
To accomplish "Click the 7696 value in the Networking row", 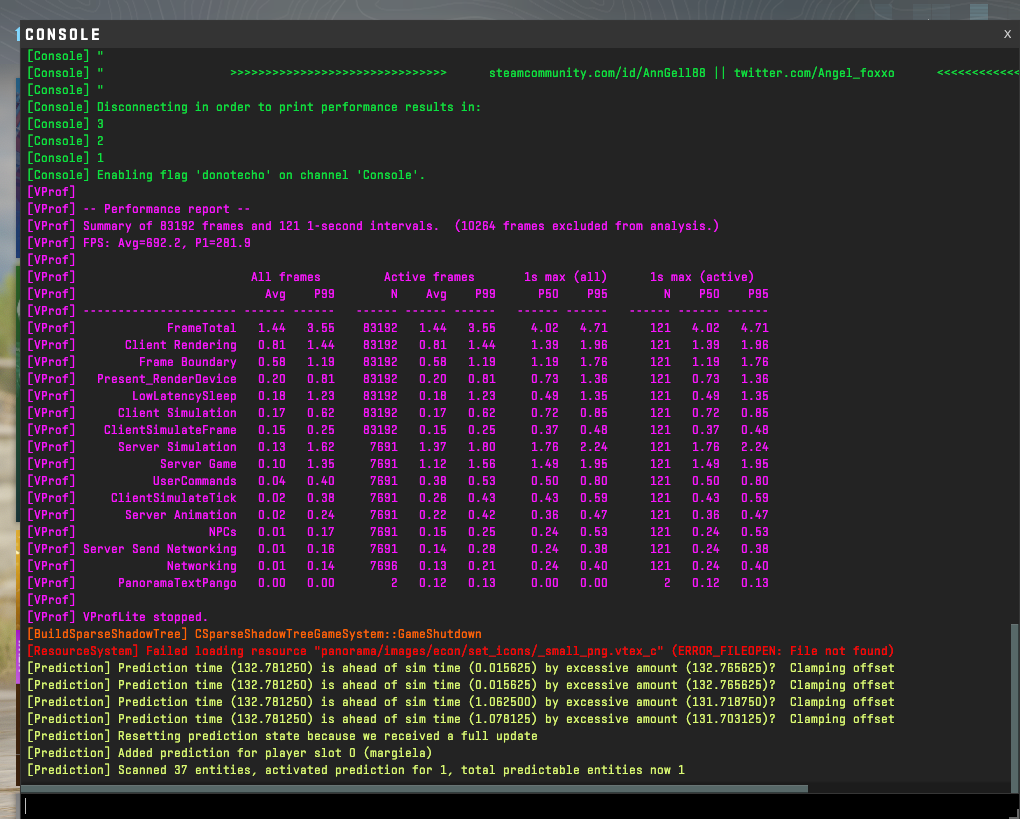I will pyautogui.click(x=384, y=566).
